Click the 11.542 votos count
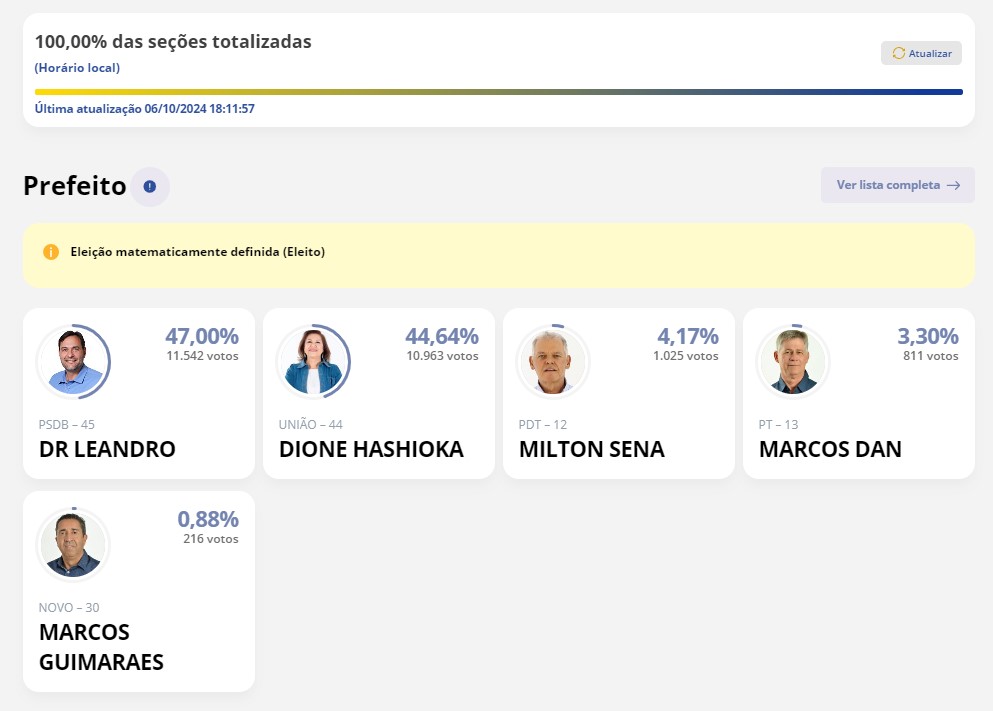Viewport: 993px width, 711px height. (203, 356)
